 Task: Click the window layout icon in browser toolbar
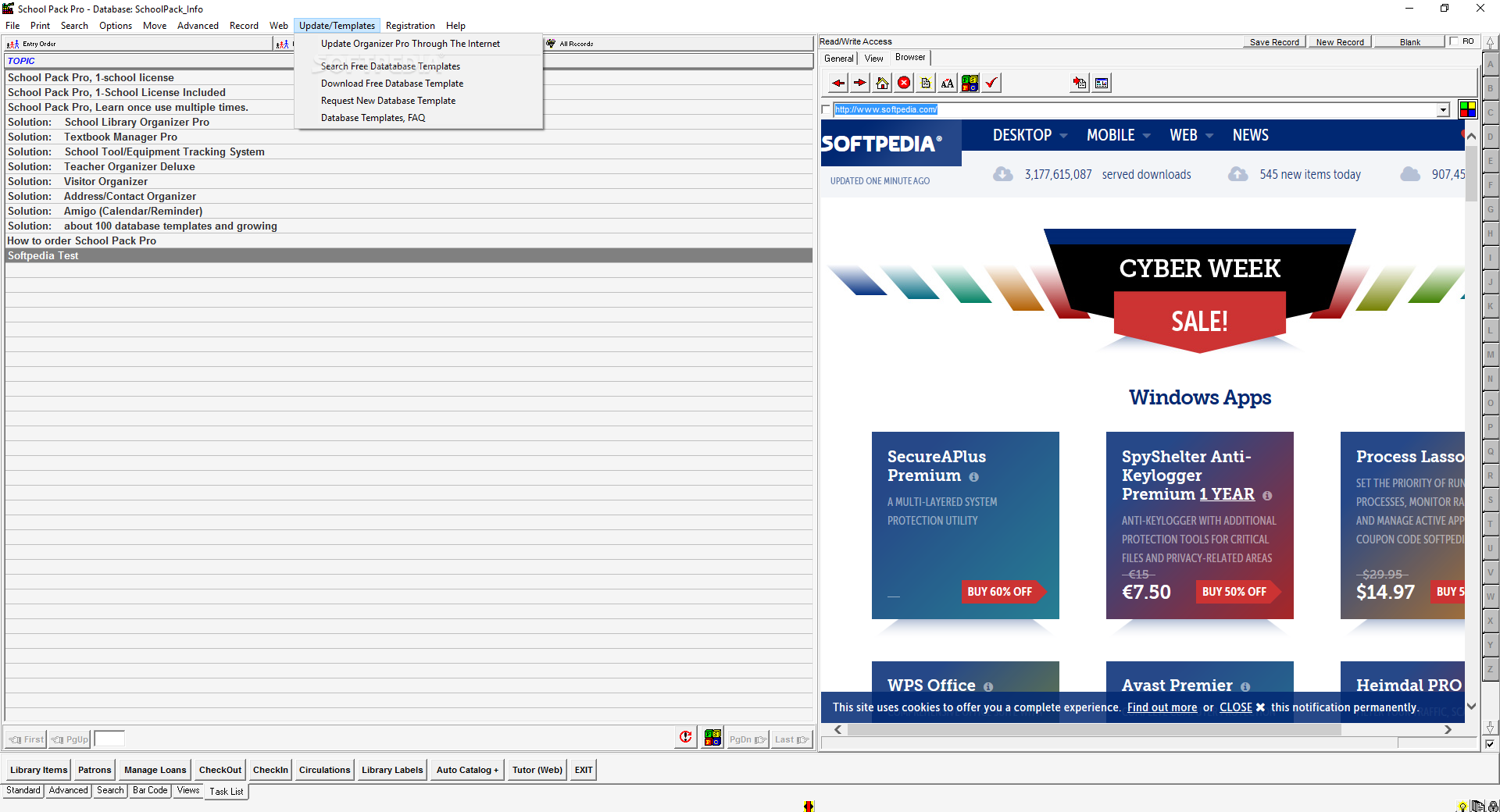[x=1102, y=83]
